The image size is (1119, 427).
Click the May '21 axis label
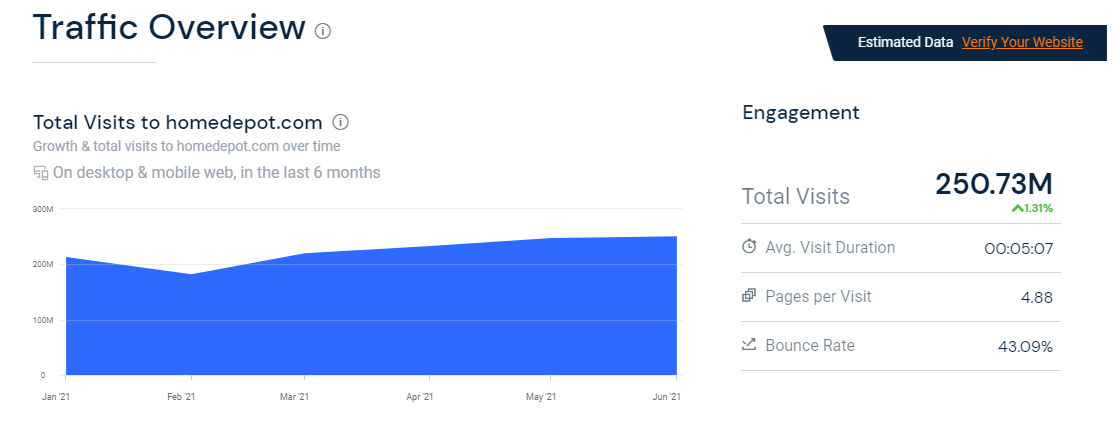[541, 397]
